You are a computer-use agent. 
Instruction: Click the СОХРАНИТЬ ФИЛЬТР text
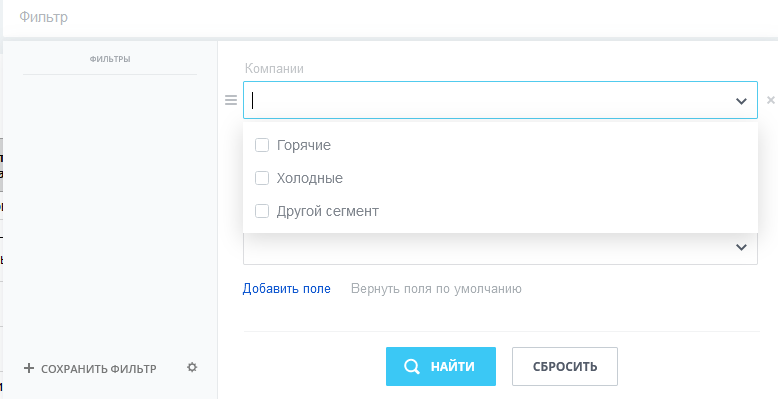(99, 369)
